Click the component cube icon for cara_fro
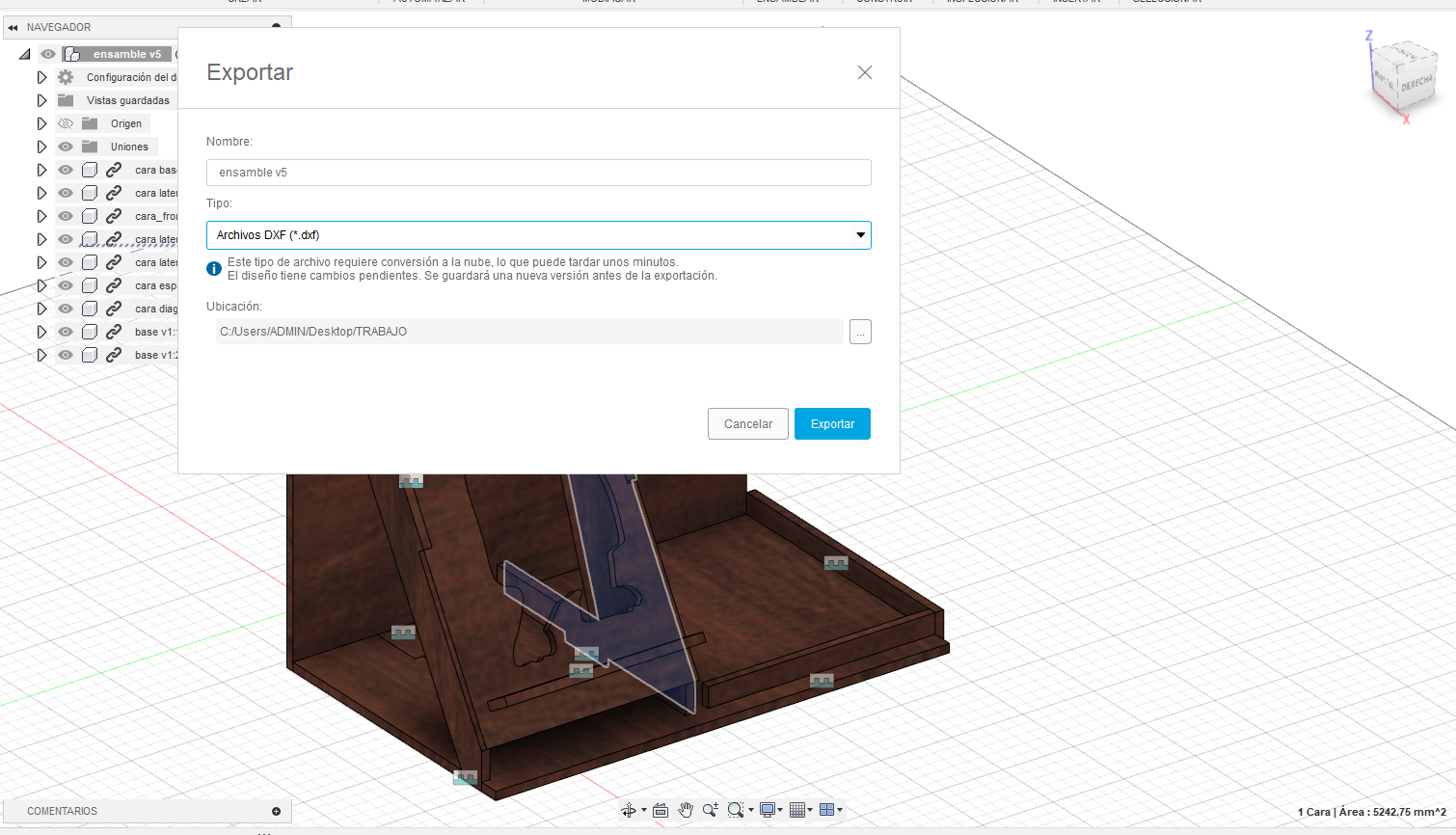 click(90, 216)
